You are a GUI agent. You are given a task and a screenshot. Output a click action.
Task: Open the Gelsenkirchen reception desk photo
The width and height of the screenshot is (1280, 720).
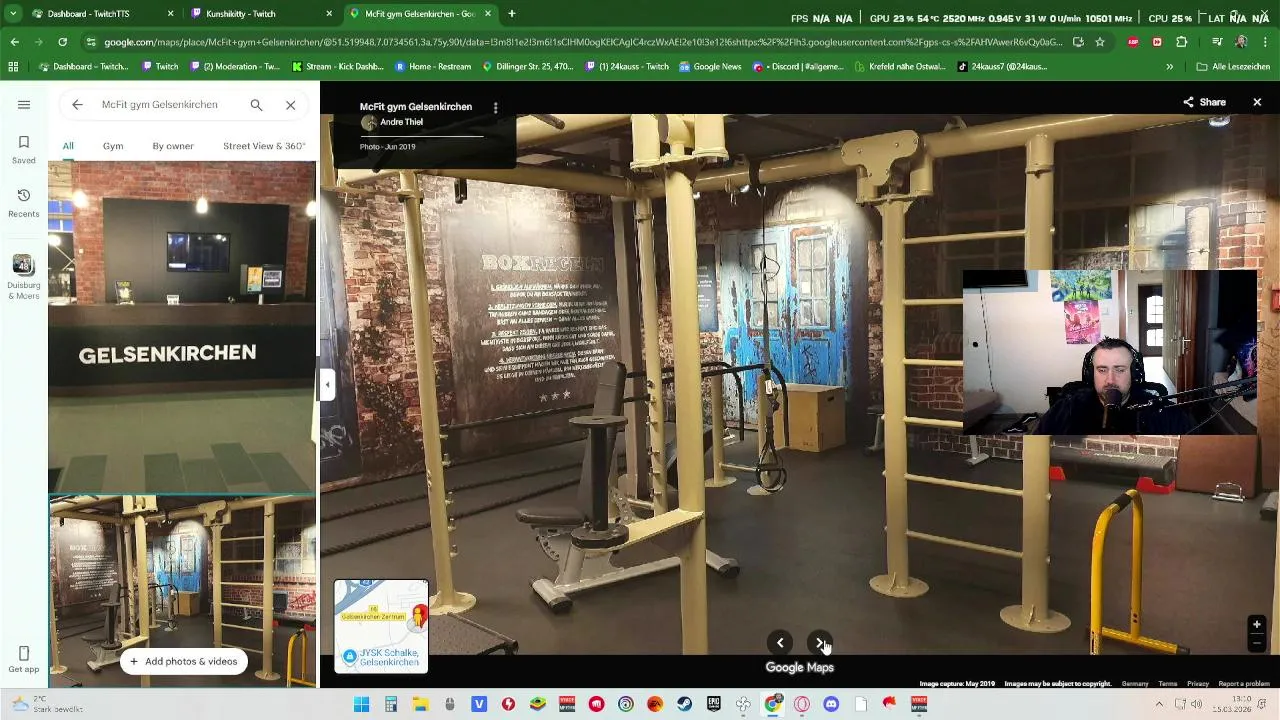(x=182, y=327)
